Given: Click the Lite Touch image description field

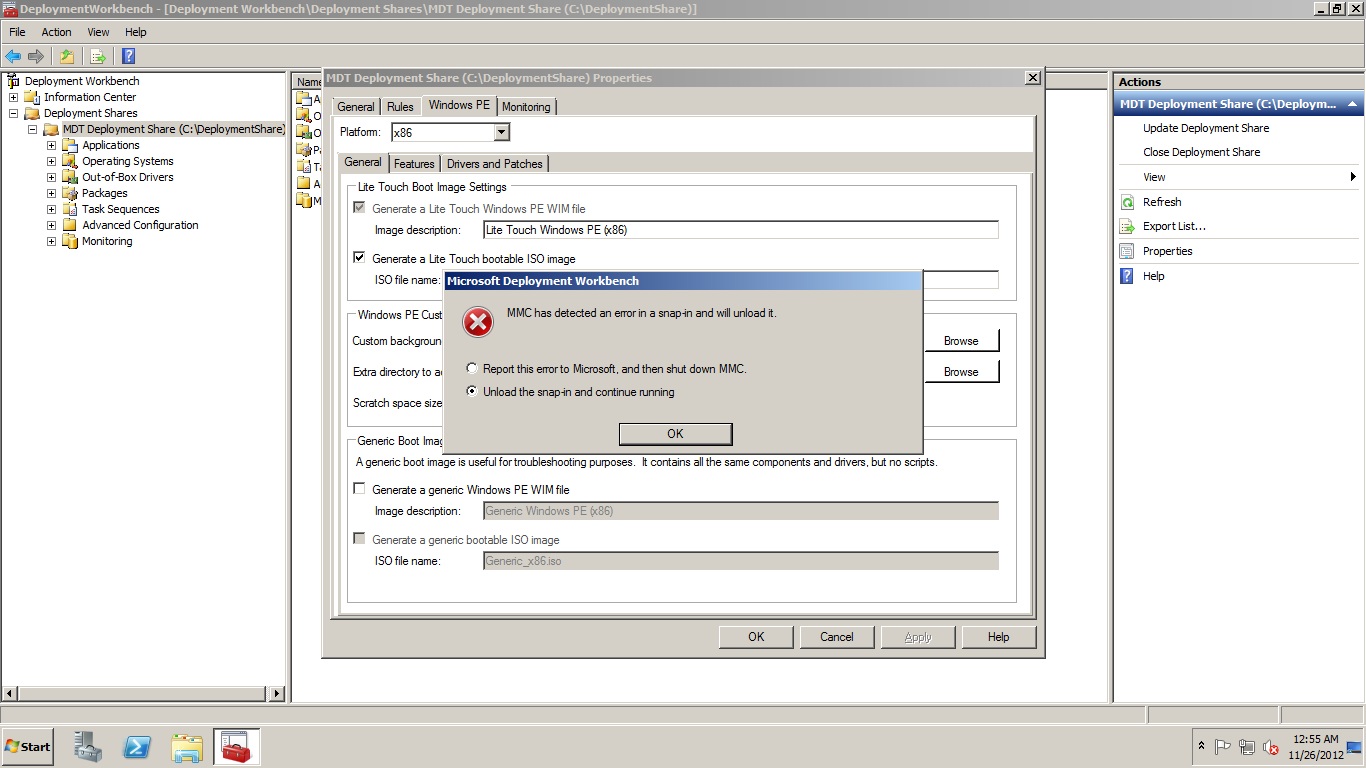Looking at the screenshot, I should point(740,230).
